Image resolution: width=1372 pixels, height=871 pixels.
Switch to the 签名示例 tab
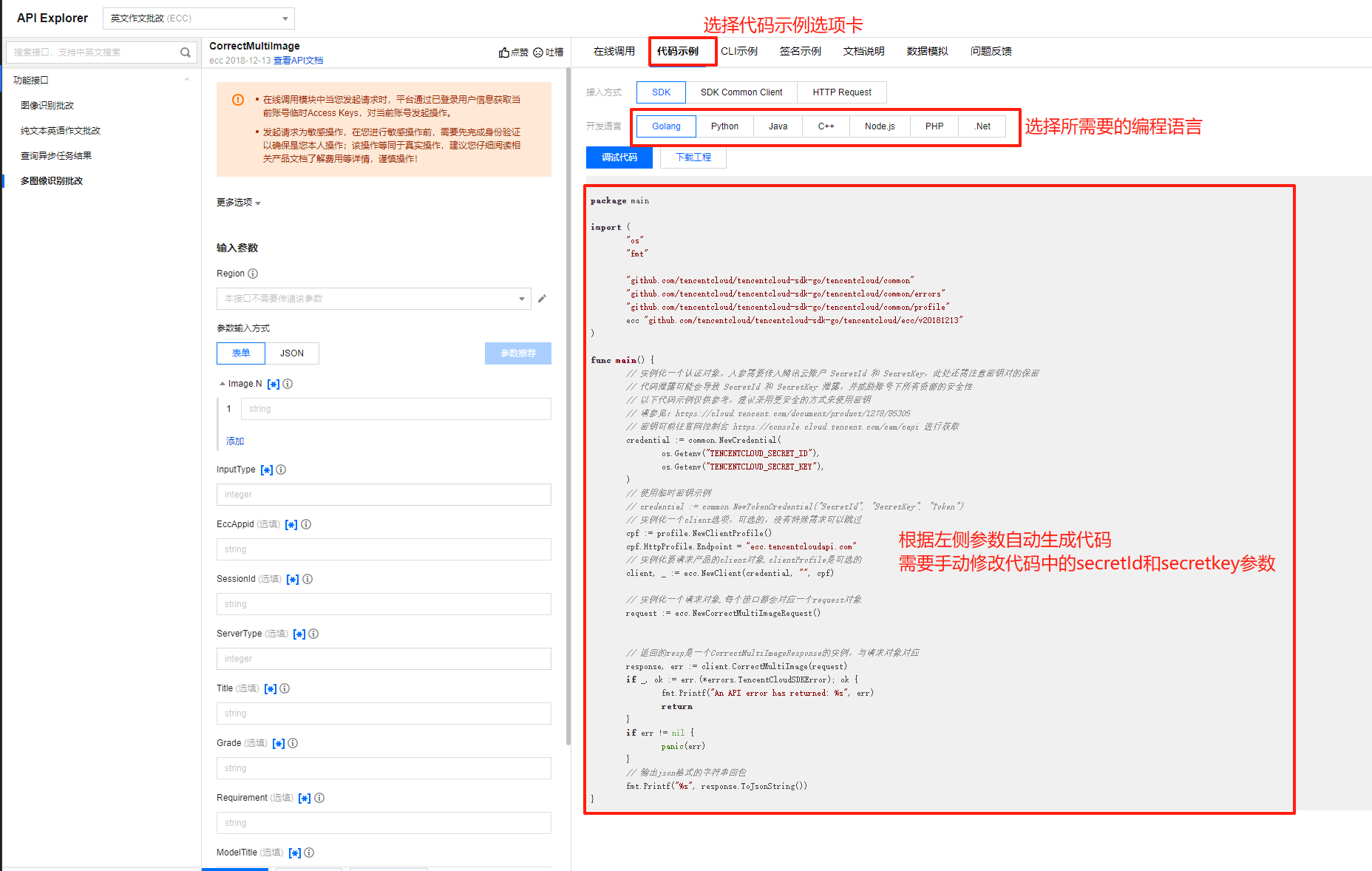click(x=801, y=51)
